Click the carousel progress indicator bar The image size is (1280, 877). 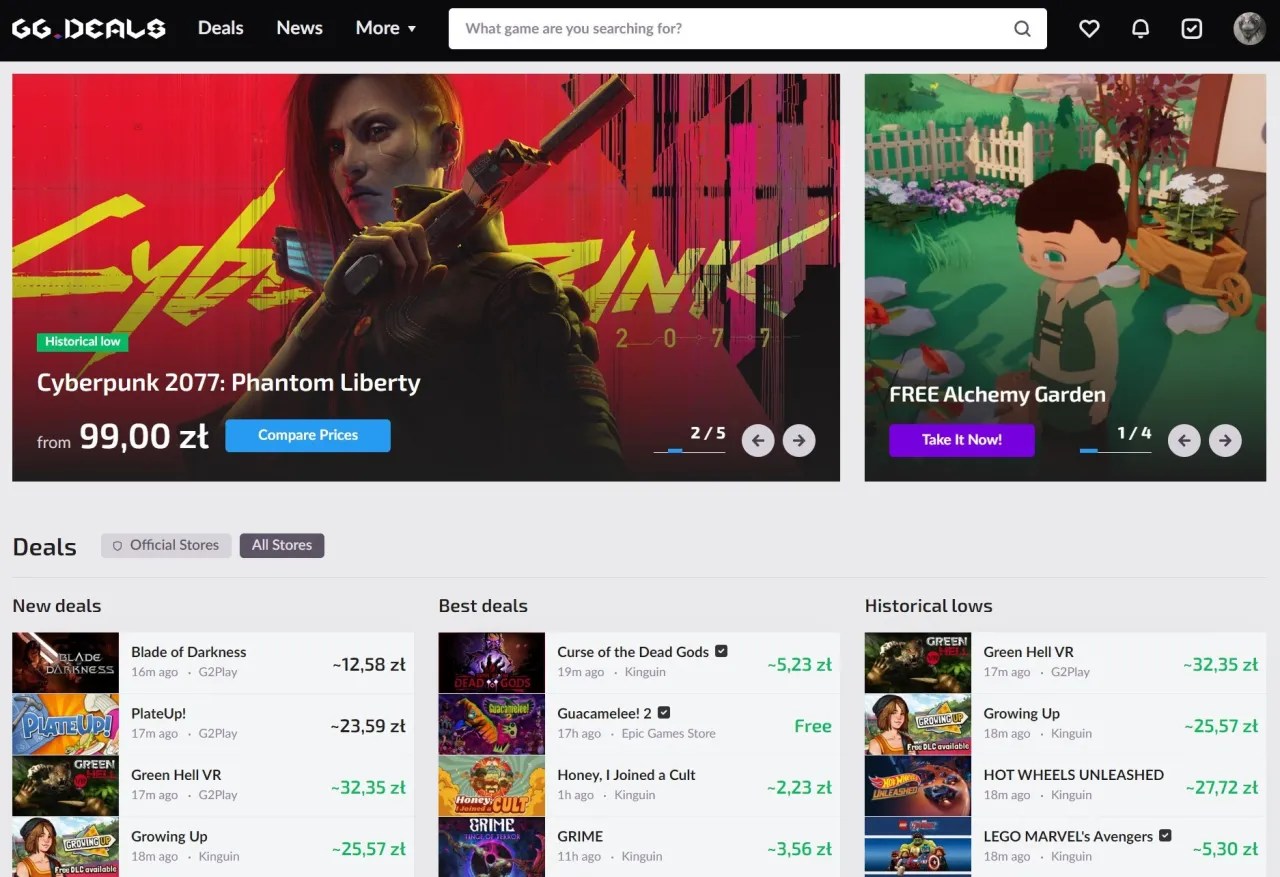pos(690,453)
